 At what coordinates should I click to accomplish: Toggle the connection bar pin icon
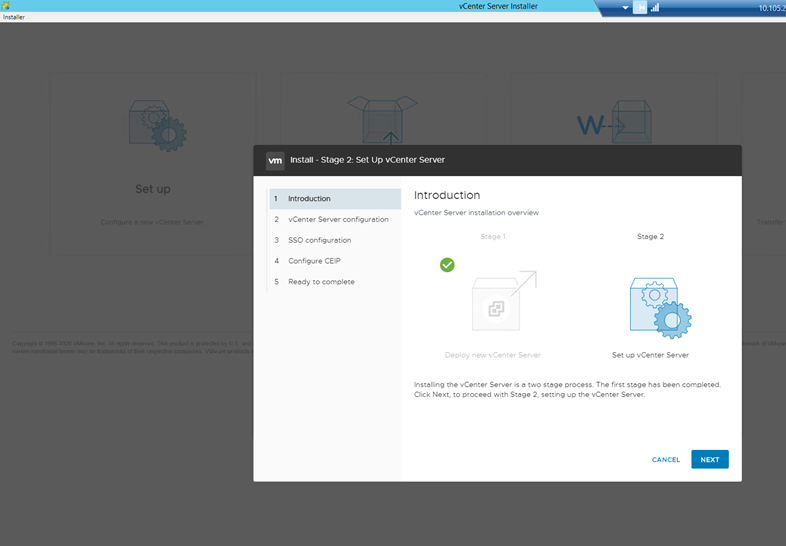[x=640, y=8]
